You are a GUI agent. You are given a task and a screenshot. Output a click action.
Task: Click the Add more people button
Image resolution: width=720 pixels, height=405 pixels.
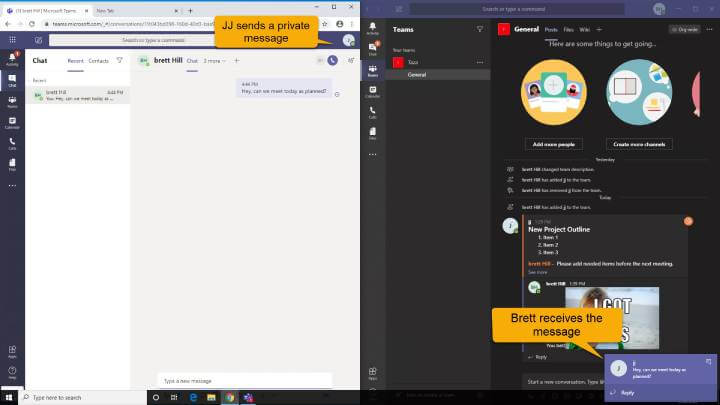pos(554,144)
